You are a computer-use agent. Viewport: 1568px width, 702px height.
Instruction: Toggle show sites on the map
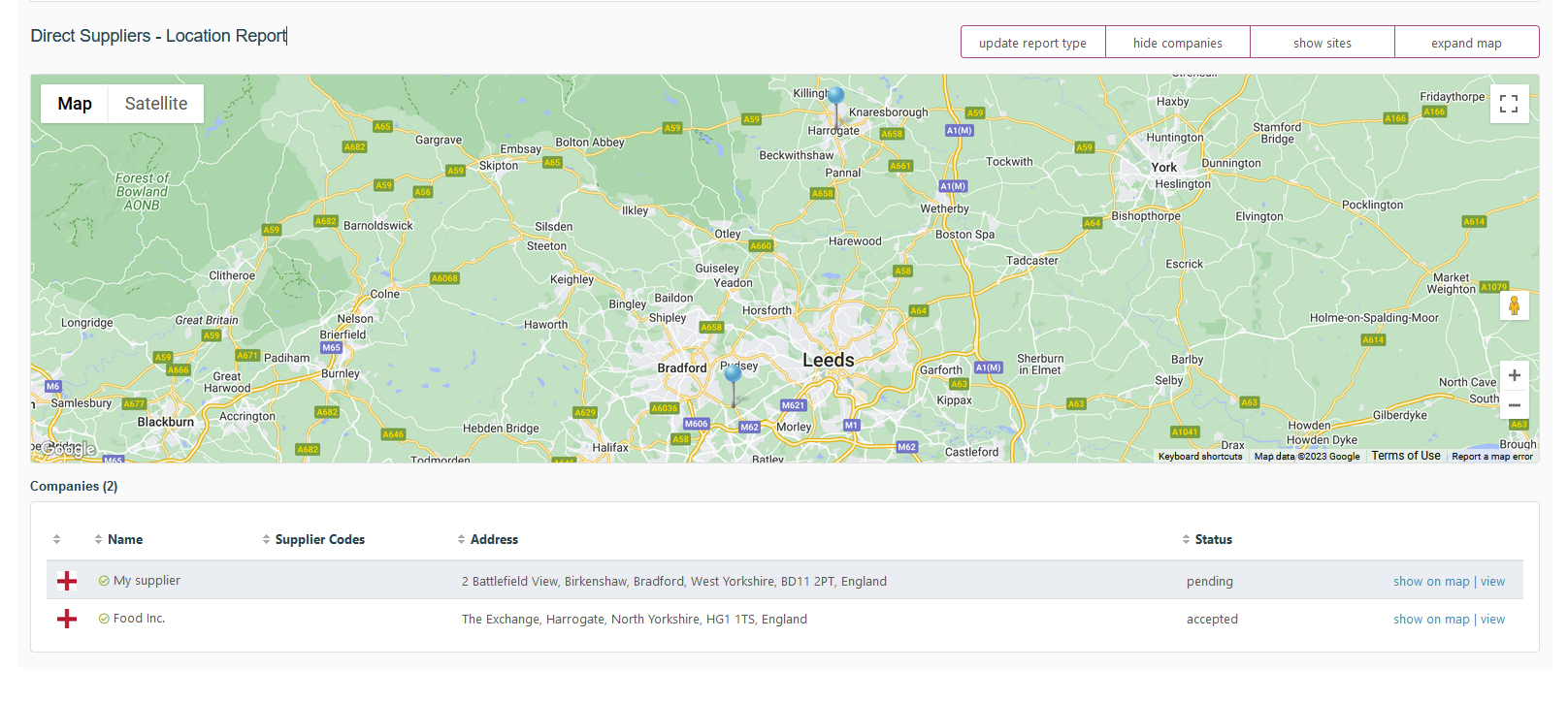pos(1322,43)
